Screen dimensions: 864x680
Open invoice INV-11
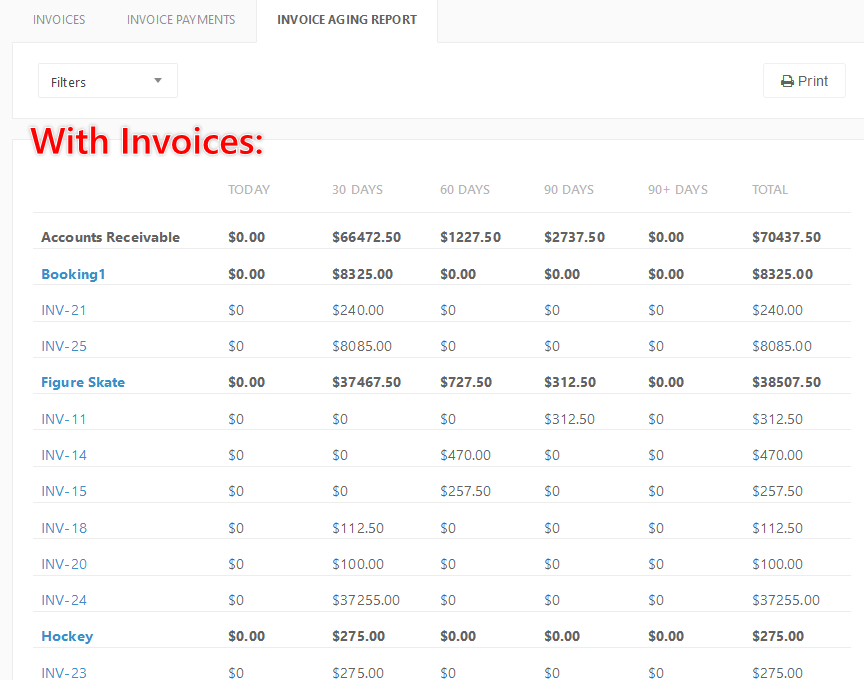coord(64,419)
